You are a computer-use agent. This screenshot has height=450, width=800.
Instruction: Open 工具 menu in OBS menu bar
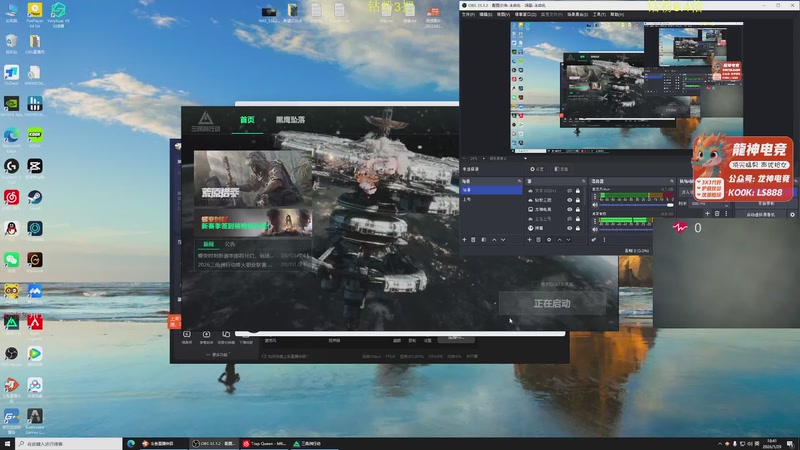[x=599, y=14]
